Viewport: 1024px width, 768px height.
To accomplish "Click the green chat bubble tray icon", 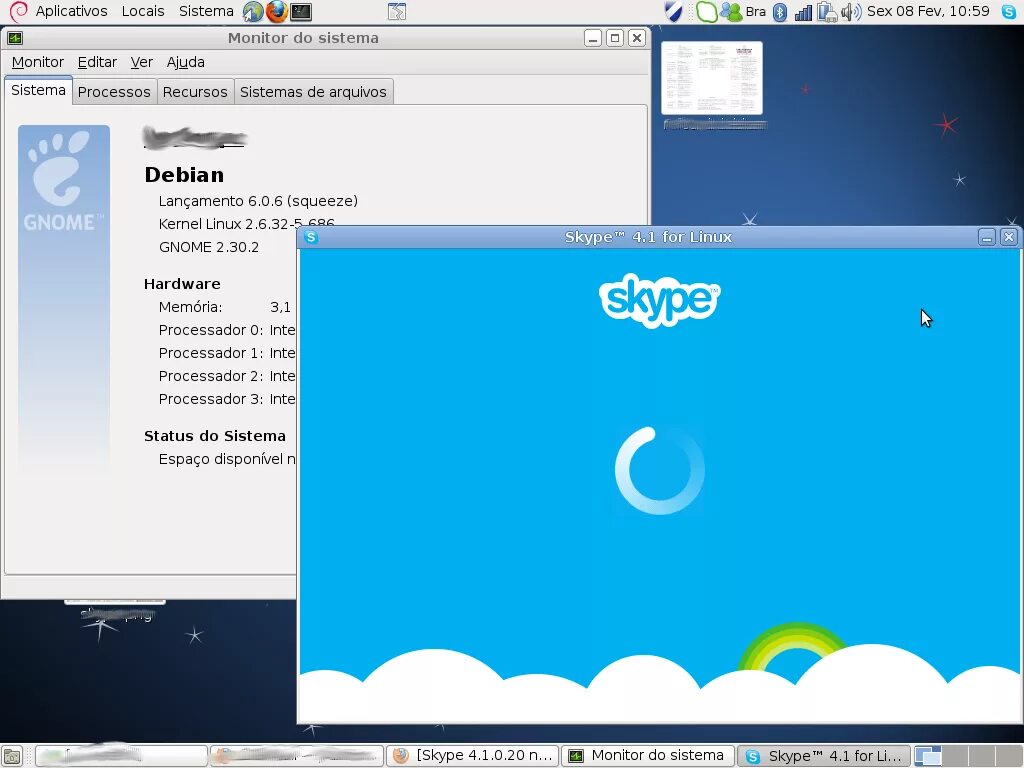I will [705, 12].
